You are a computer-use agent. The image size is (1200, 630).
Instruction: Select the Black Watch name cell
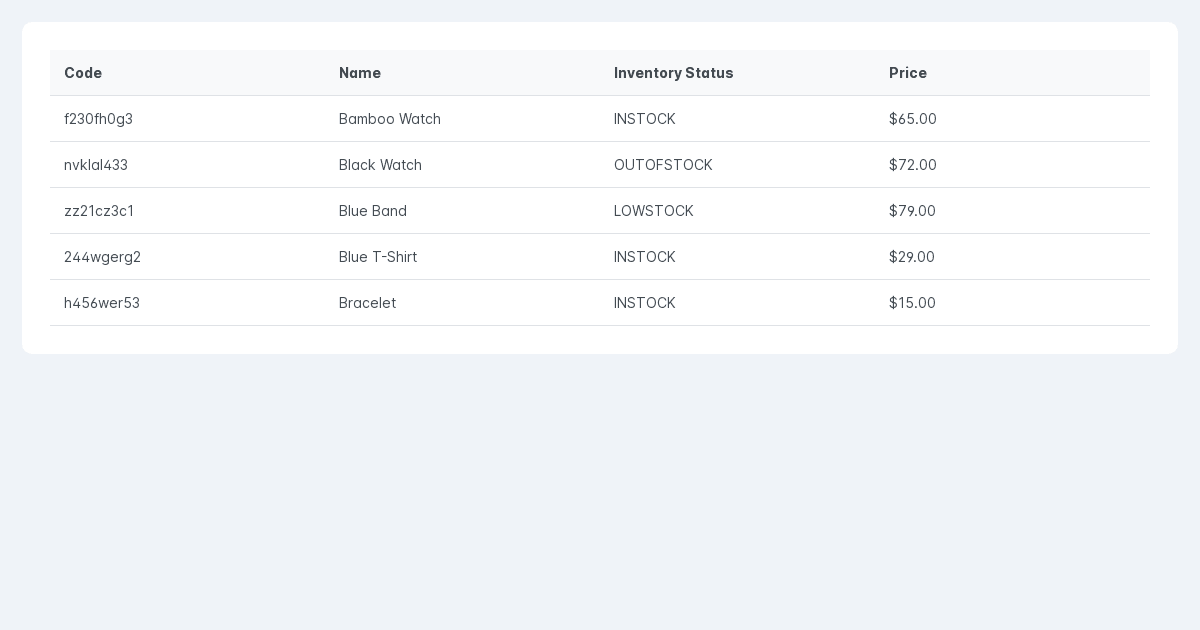coord(462,165)
